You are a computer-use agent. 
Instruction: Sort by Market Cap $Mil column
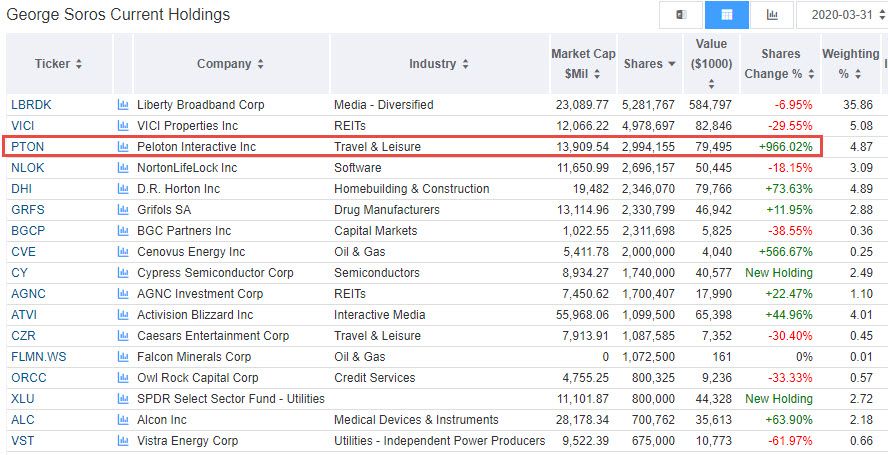pyautogui.click(x=583, y=63)
